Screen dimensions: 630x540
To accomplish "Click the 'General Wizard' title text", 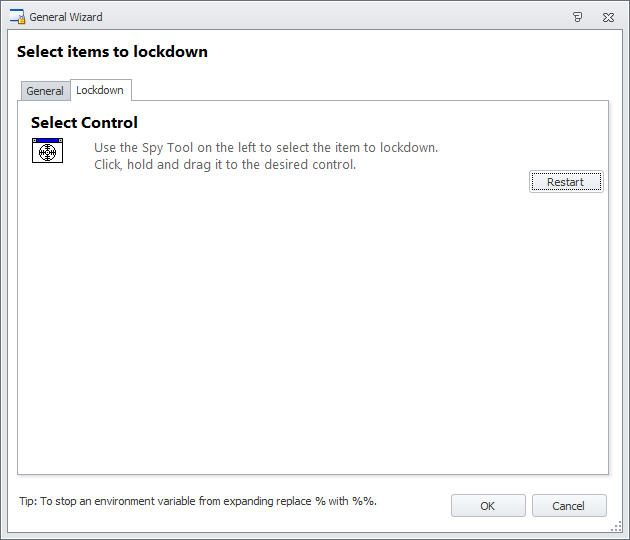I will (x=66, y=17).
